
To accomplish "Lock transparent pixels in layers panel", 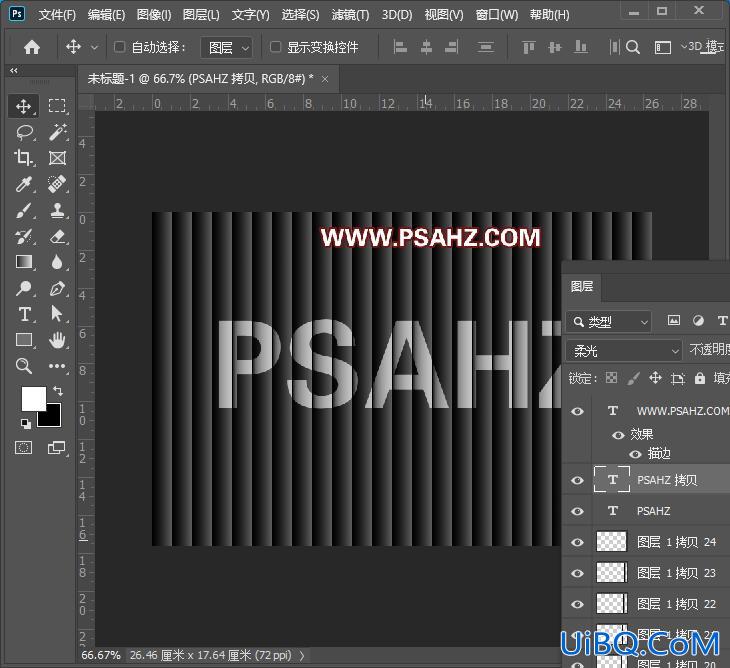I will 611,378.
